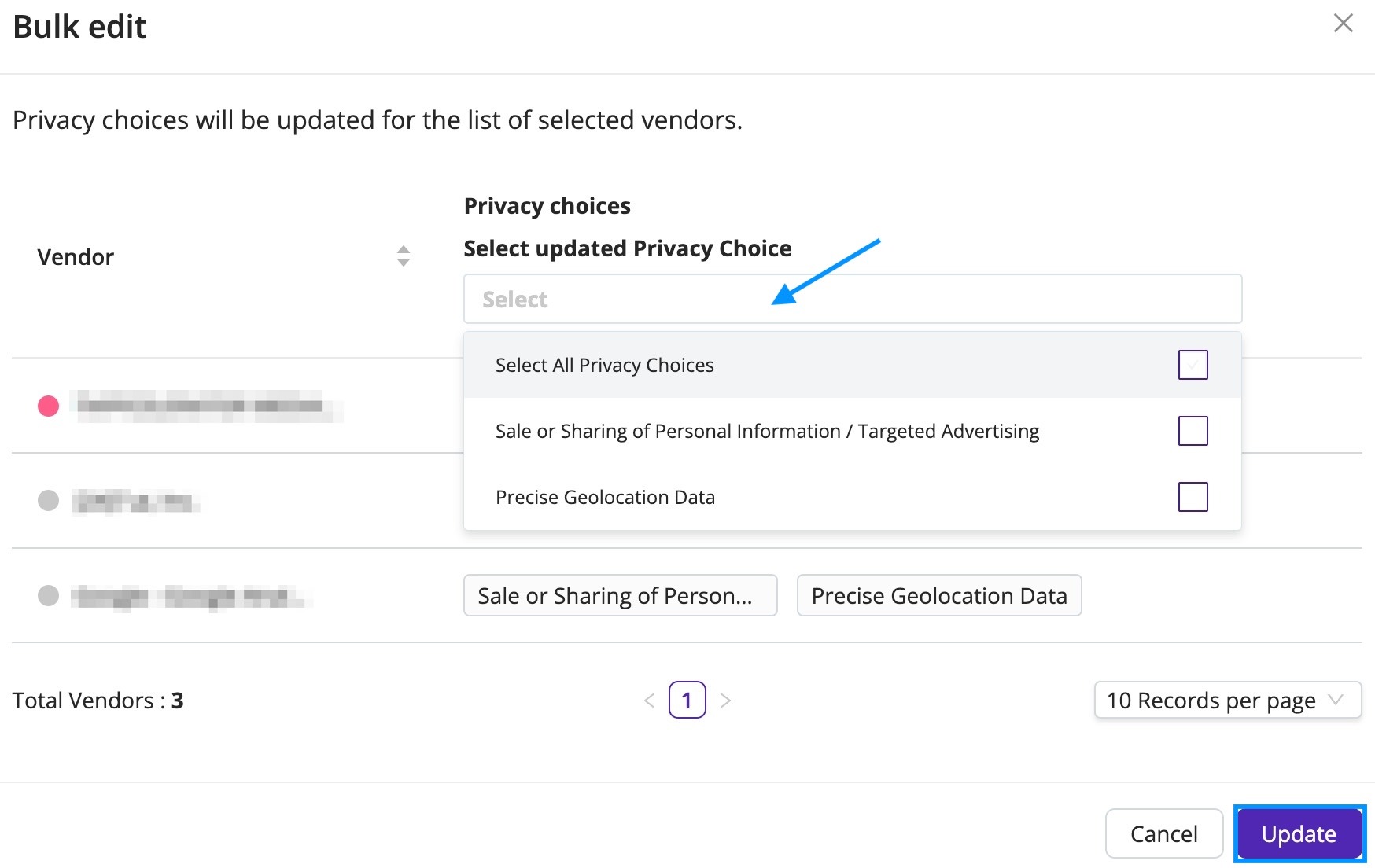Close the Bulk edit dialog
The width and height of the screenshot is (1375, 868).
tap(1342, 24)
